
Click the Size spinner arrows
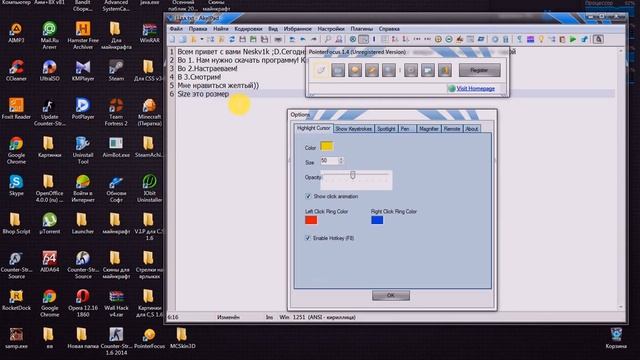(x=341, y=161)
